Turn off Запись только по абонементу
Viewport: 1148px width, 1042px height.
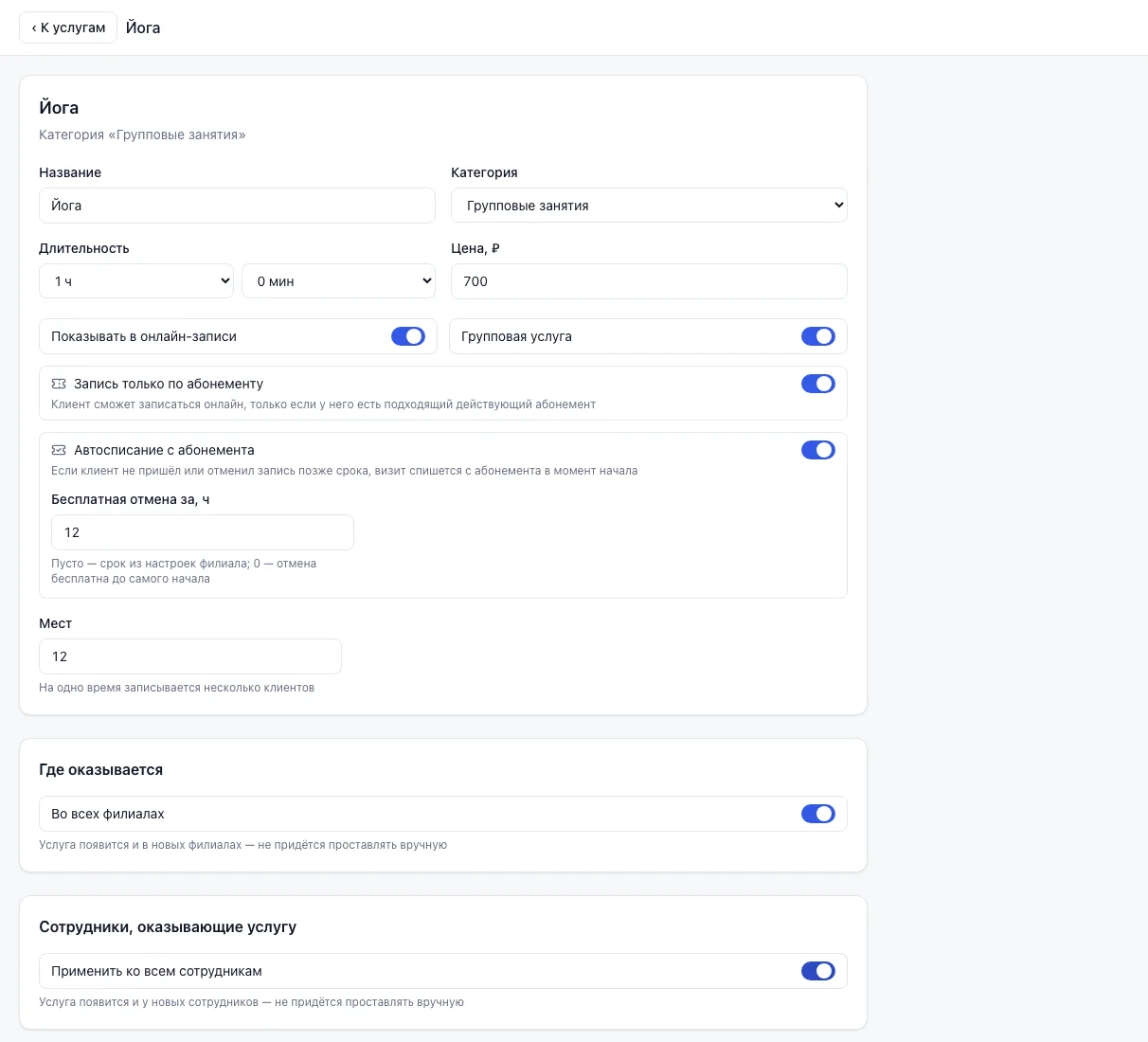818,384
